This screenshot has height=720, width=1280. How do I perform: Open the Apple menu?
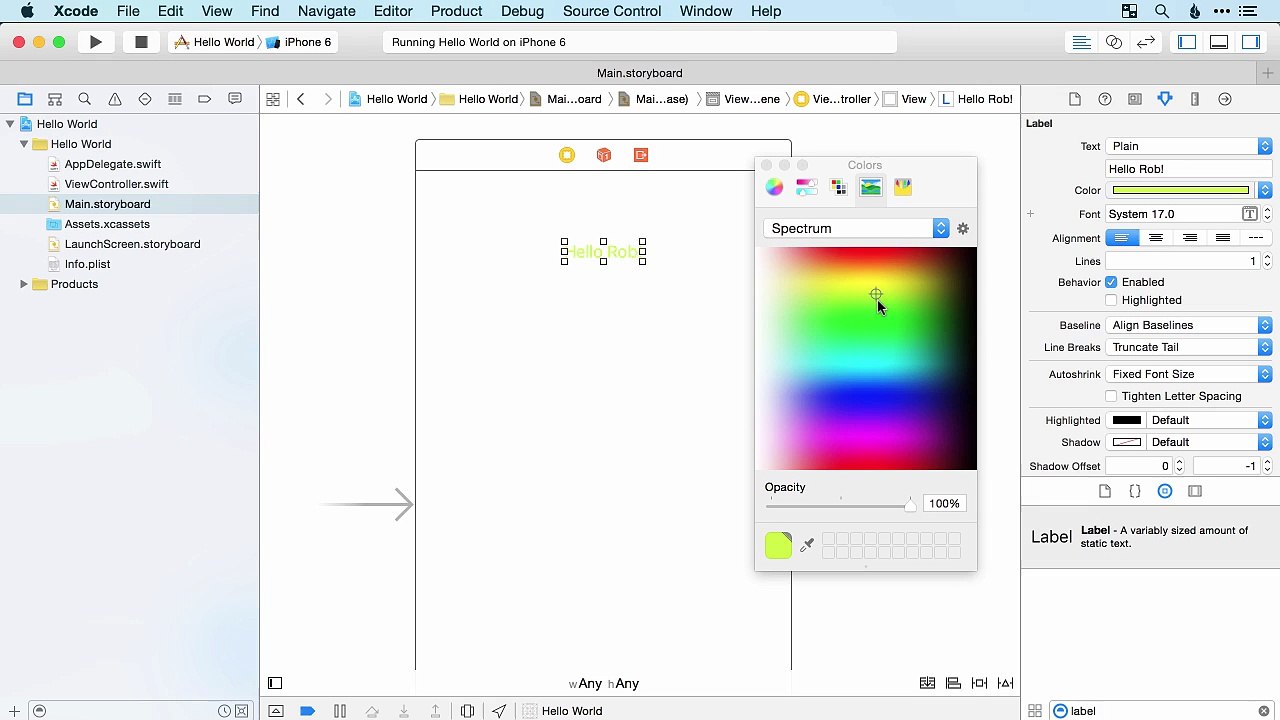[x=27, y=11]
